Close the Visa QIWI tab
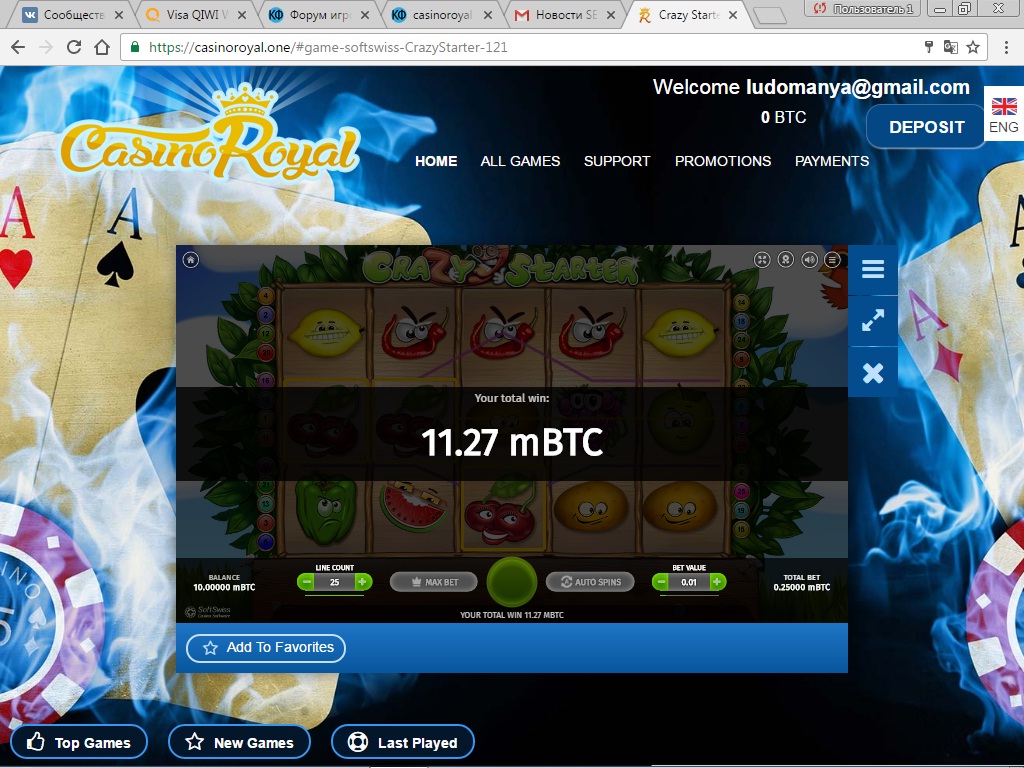This screenshot has height=768, width=1024. [242, 14]
